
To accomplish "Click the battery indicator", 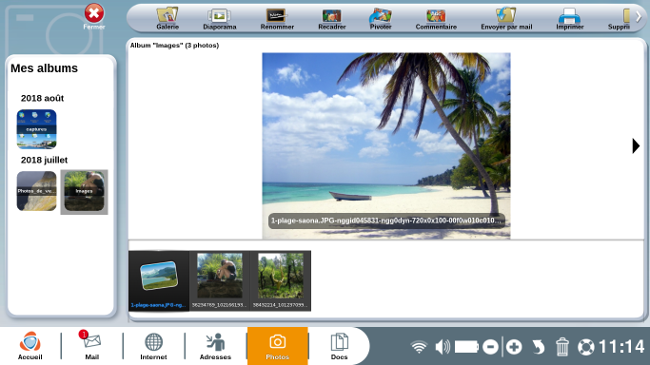I will click(x=467, y=347).
